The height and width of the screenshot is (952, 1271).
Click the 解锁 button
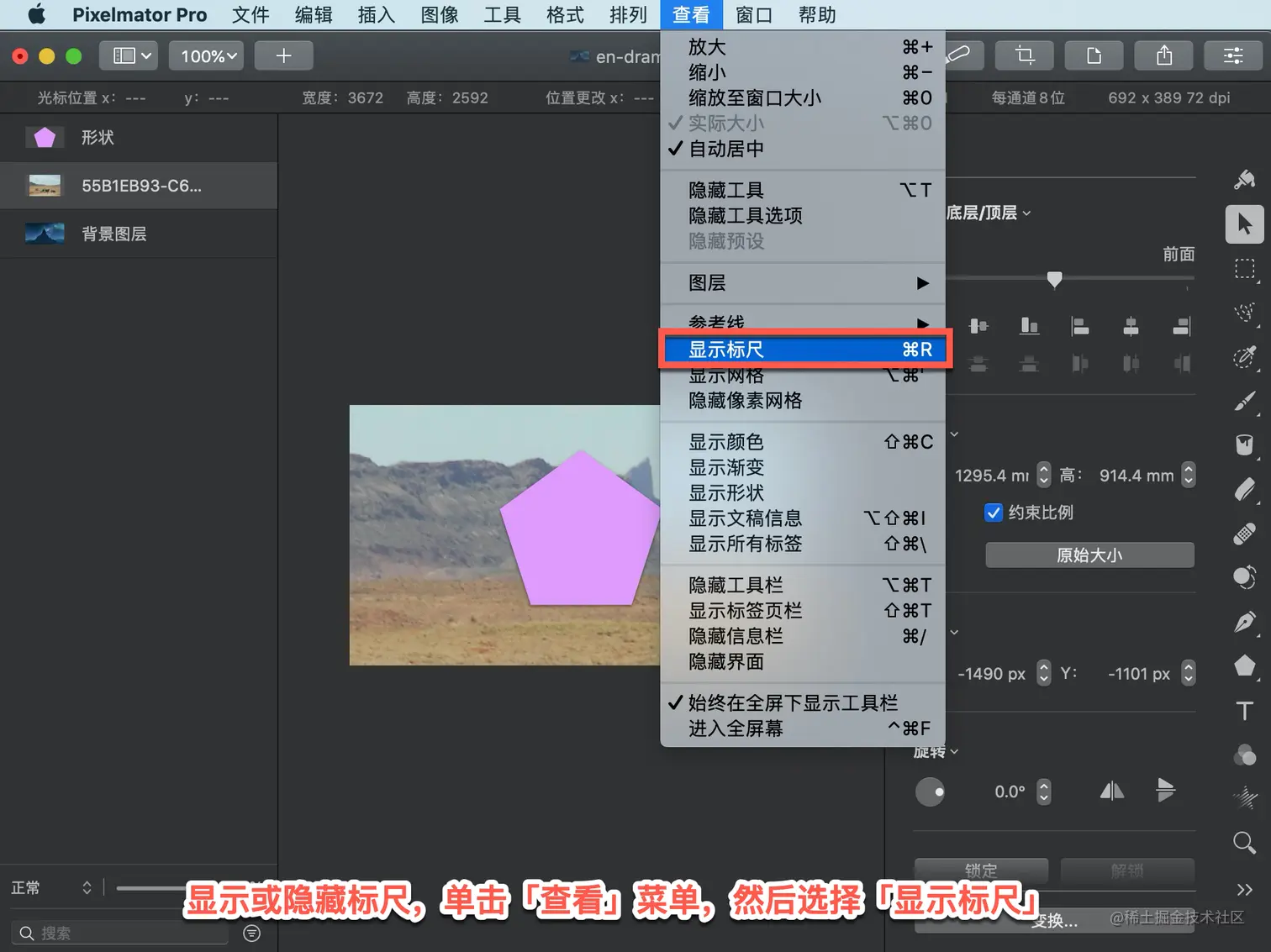pyautogui.click(x=1127, y=870)
